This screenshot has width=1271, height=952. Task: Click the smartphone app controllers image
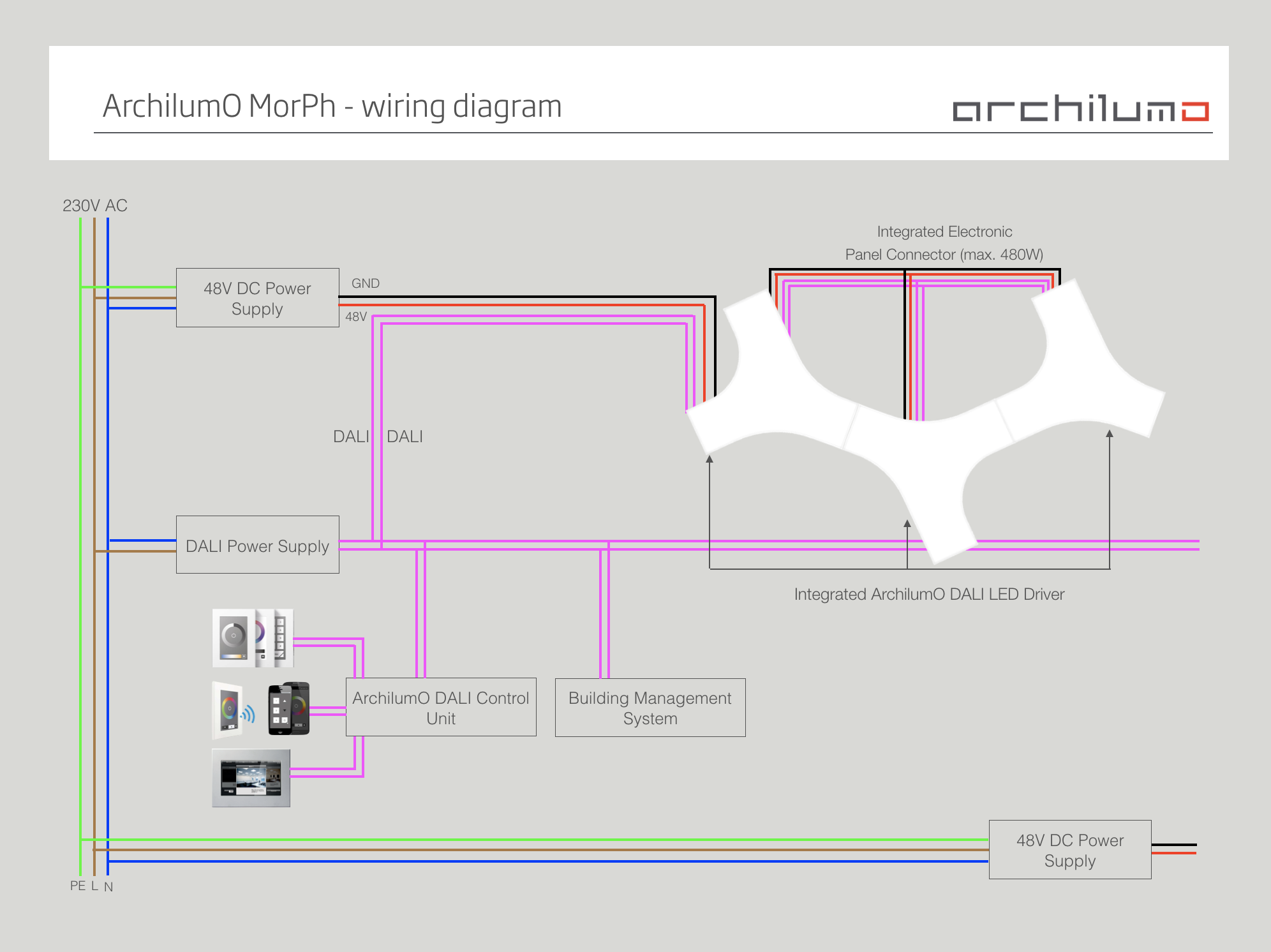point(289,709)
